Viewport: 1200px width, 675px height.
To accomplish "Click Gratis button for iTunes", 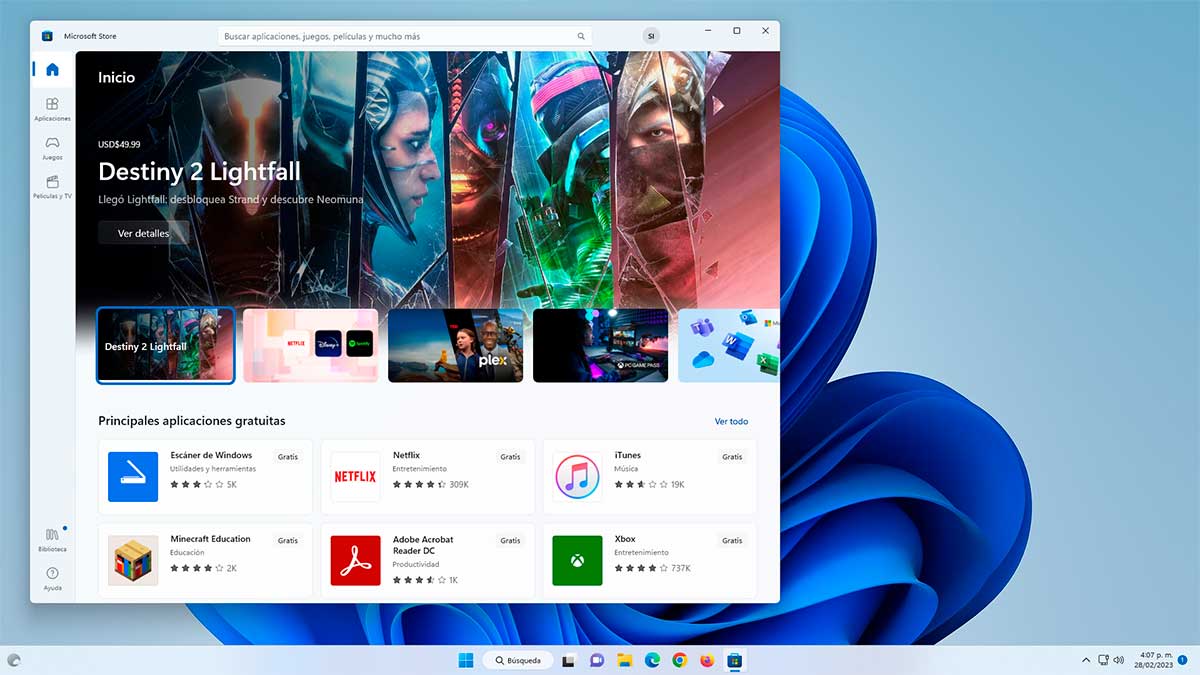I will coord(733,457).
